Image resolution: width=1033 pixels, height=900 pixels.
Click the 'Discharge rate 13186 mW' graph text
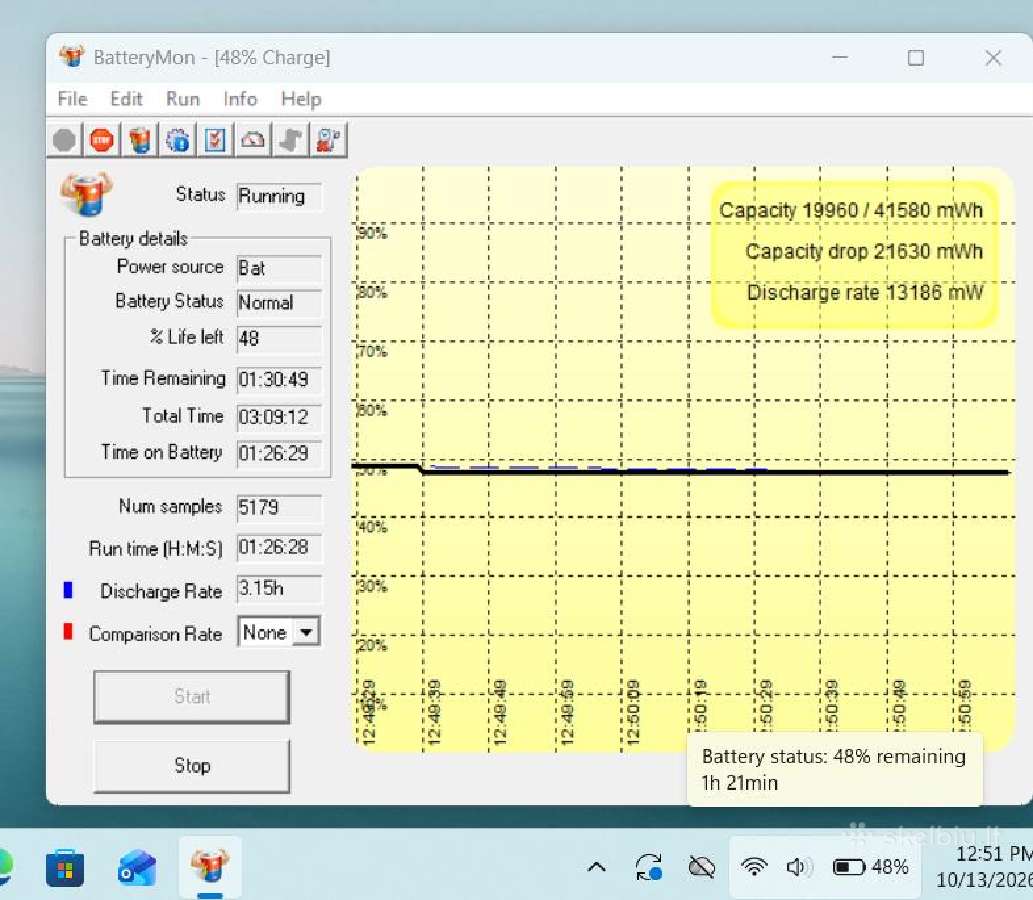point(865,292)
